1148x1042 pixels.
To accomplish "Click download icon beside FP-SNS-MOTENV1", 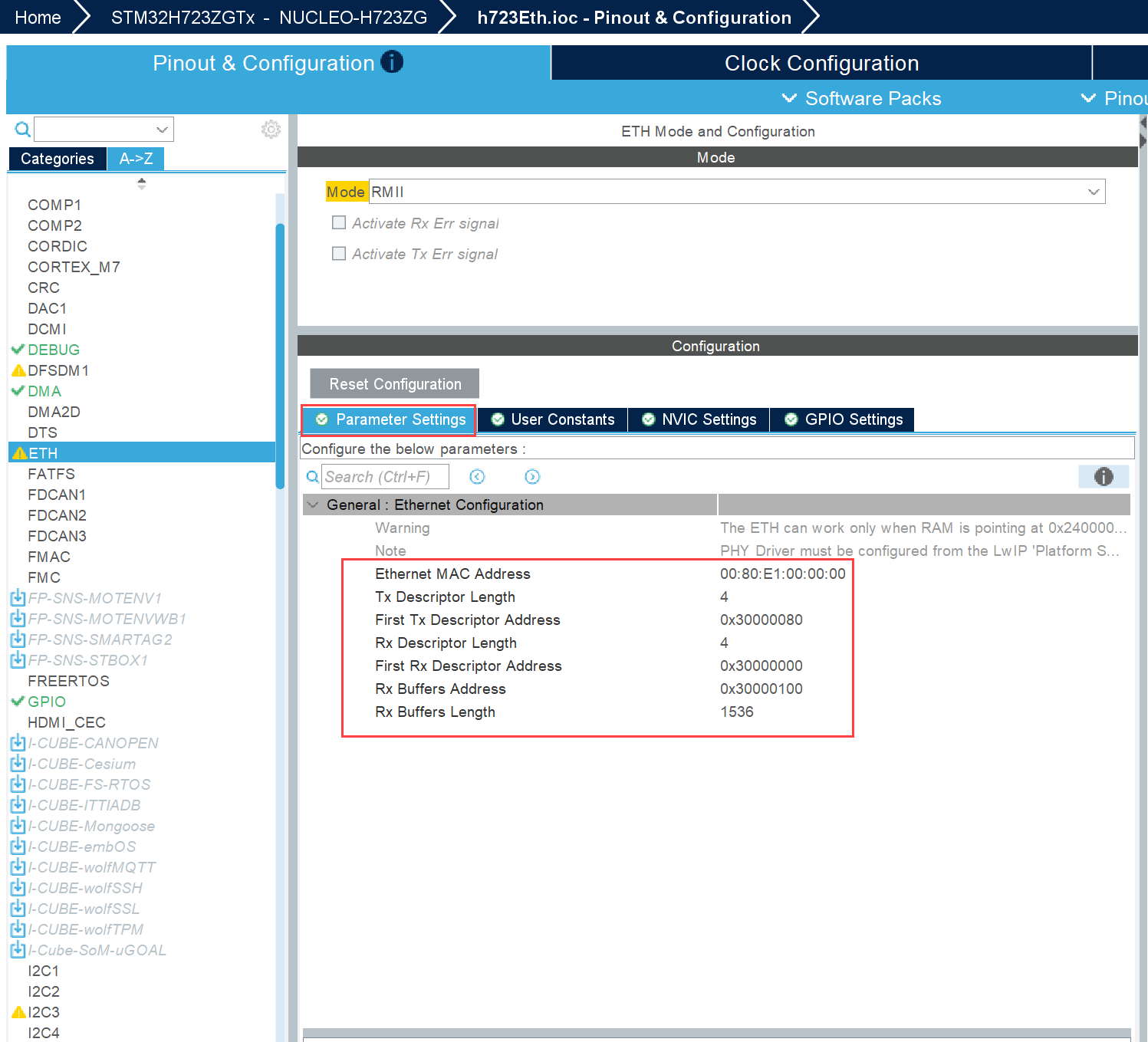I will tap(18, 598).
